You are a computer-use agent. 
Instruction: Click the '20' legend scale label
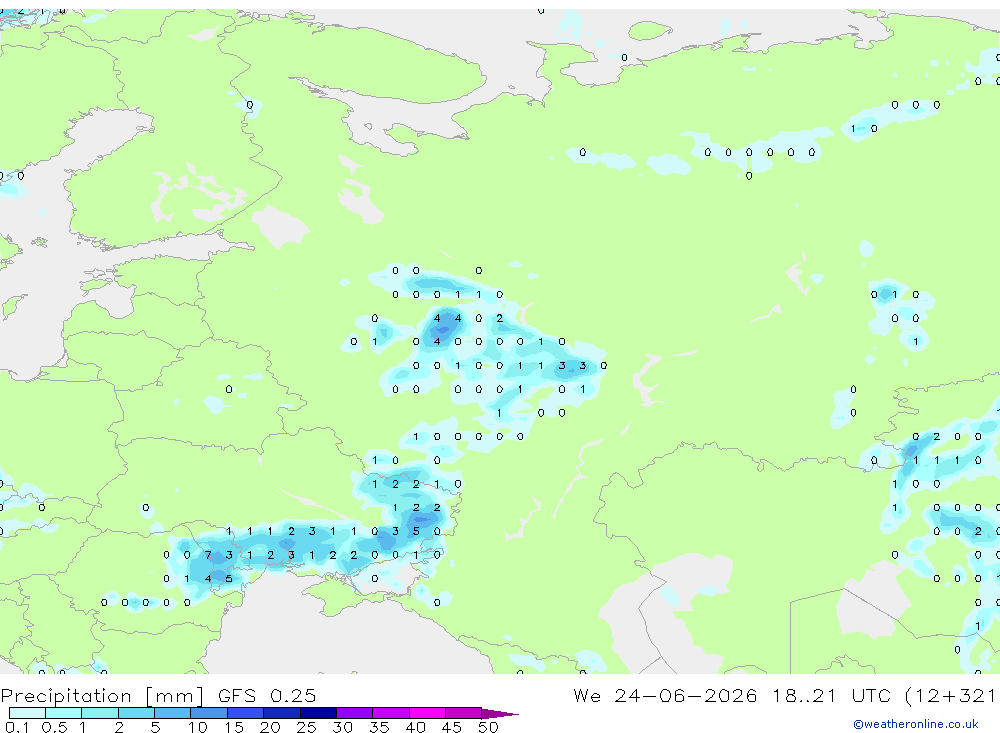(x=270, y=727)
